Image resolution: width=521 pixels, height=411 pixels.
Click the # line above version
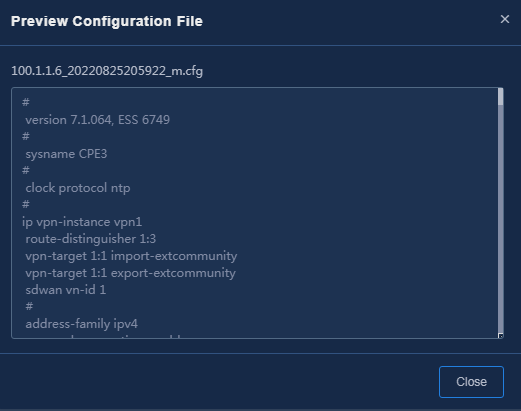pyautogui.click(x=26, y=102)
